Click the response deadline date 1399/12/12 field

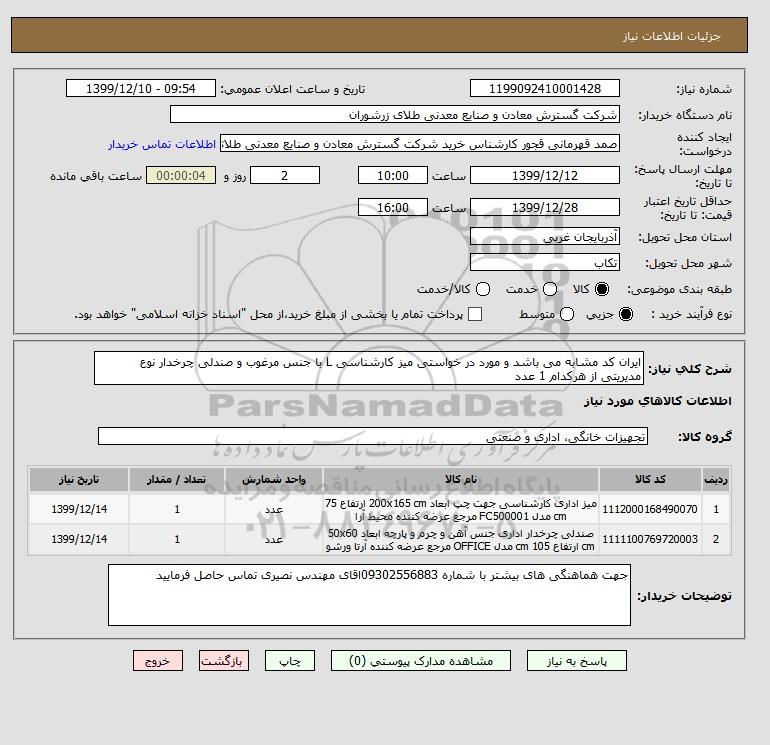[x=545, y=175]
